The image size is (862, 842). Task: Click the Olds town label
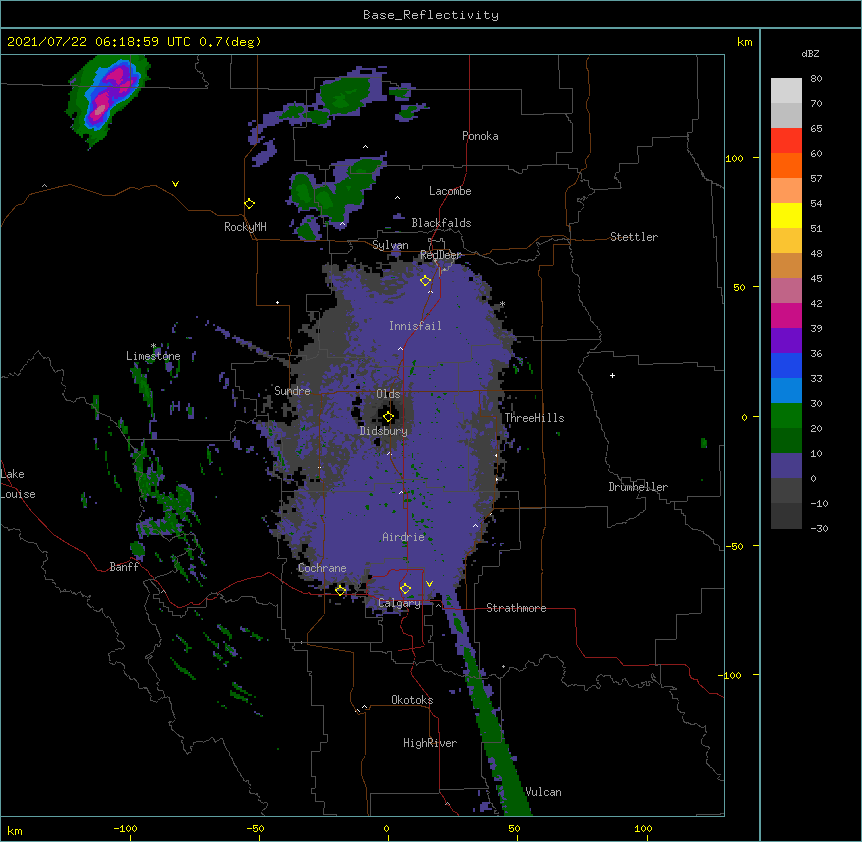pyautogui.click(x=388, y=394)
